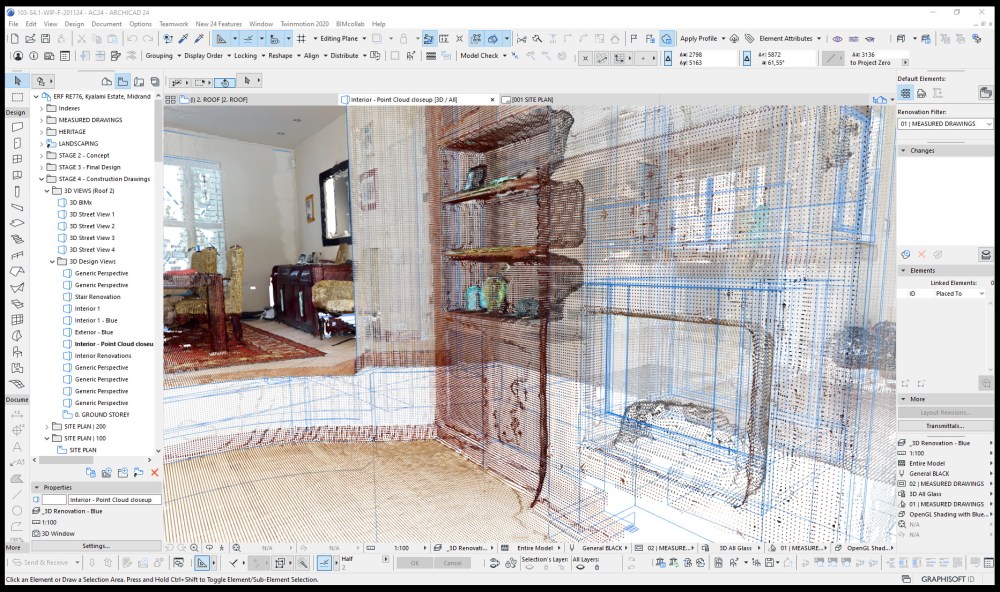This screenshot has width=1000, height=592.
Task: Select the Arrow tool in the left toolbox
Action: (x=17, y=82)
